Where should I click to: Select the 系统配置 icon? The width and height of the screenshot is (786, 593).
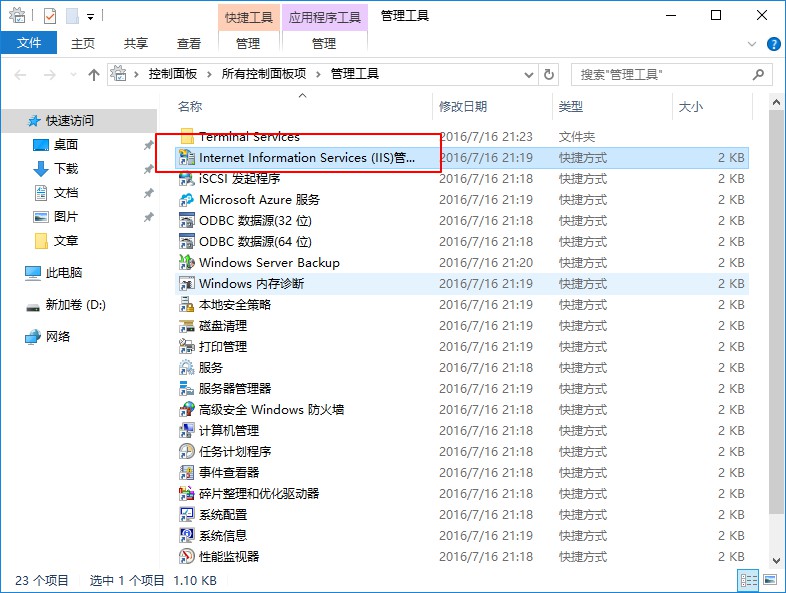pos(187,515)
